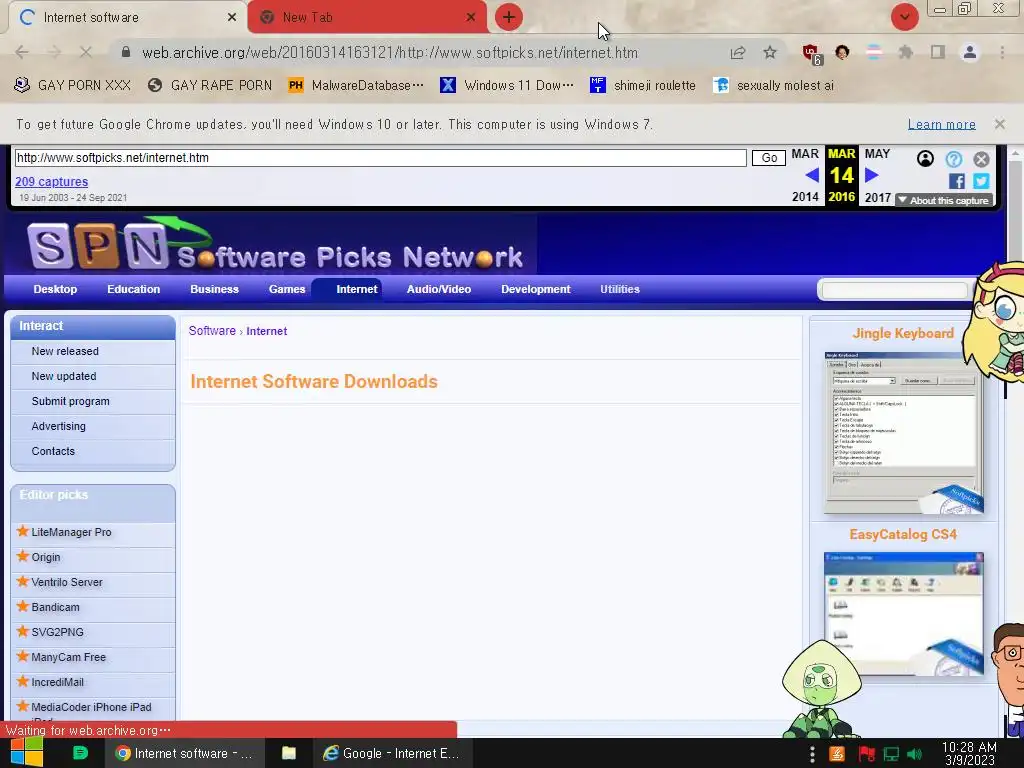Click the SPN Software Picks Network logo

pos(274,245)
